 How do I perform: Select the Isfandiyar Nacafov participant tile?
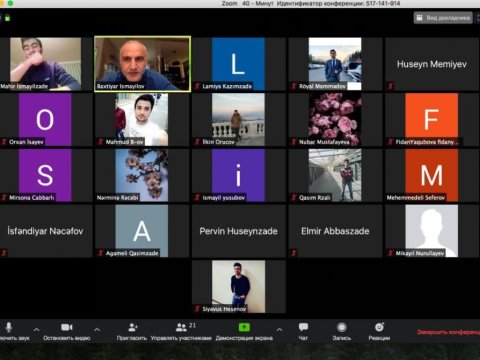[45, 231]
